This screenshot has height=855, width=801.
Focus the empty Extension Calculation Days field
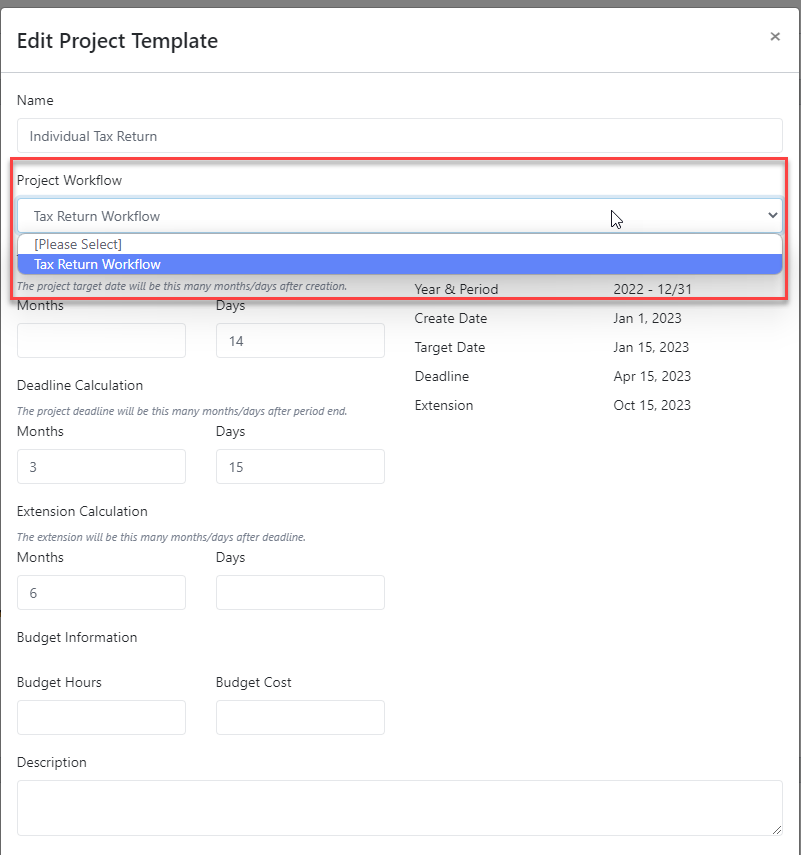click(300, 592)
